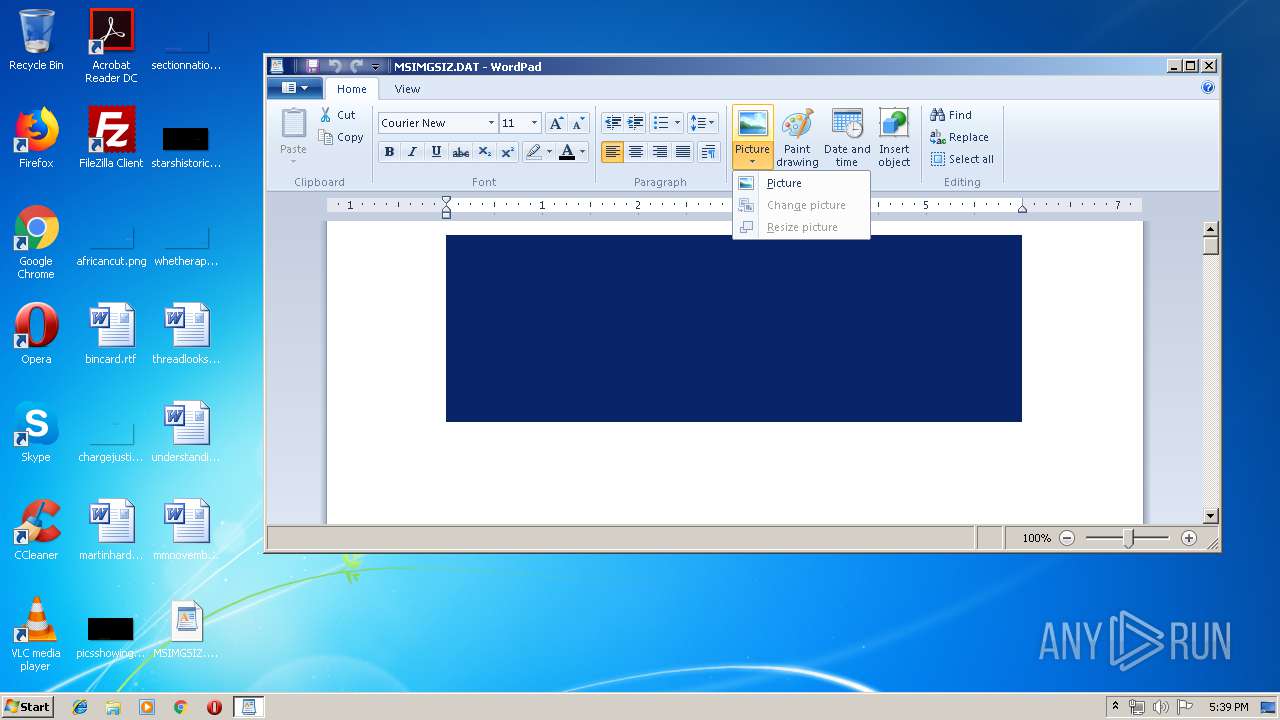Grow the font size
1280x720 pixels.
pyautogui.click(x=556, y=123)
